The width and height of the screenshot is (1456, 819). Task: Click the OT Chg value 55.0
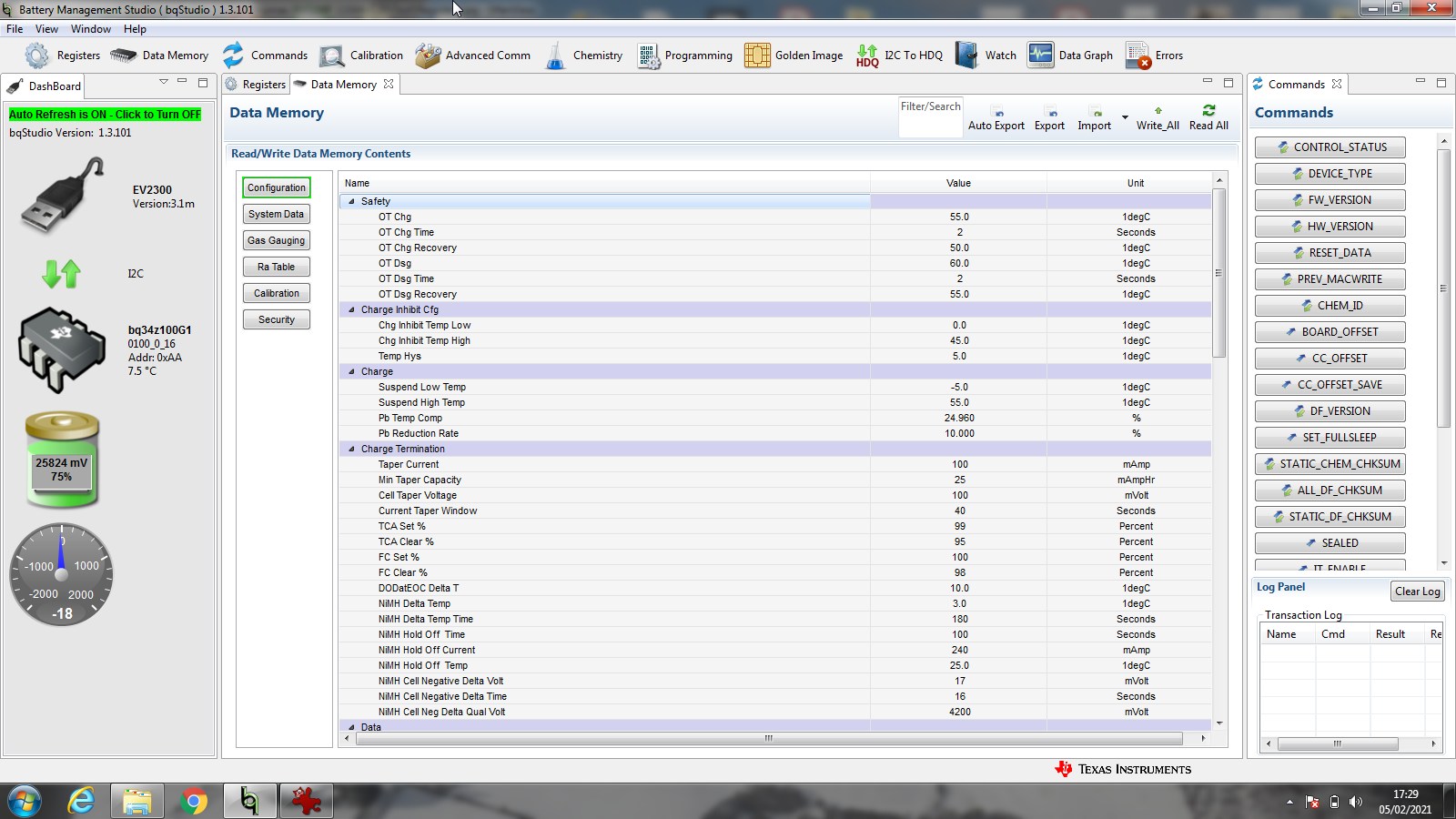[959, 217]
